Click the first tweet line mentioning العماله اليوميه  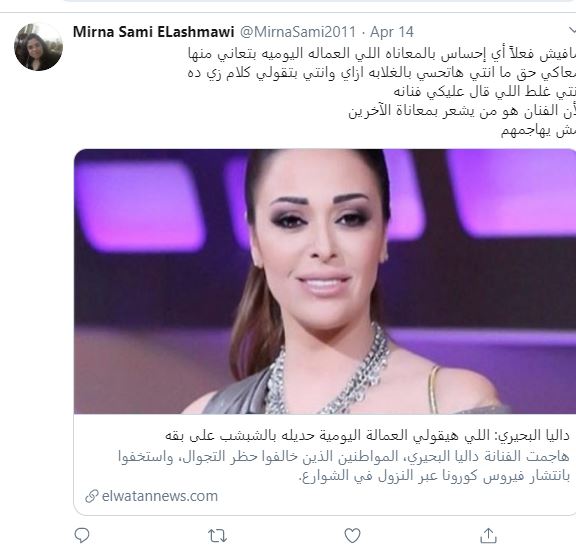pyautogui.click(x=381, y=54)
